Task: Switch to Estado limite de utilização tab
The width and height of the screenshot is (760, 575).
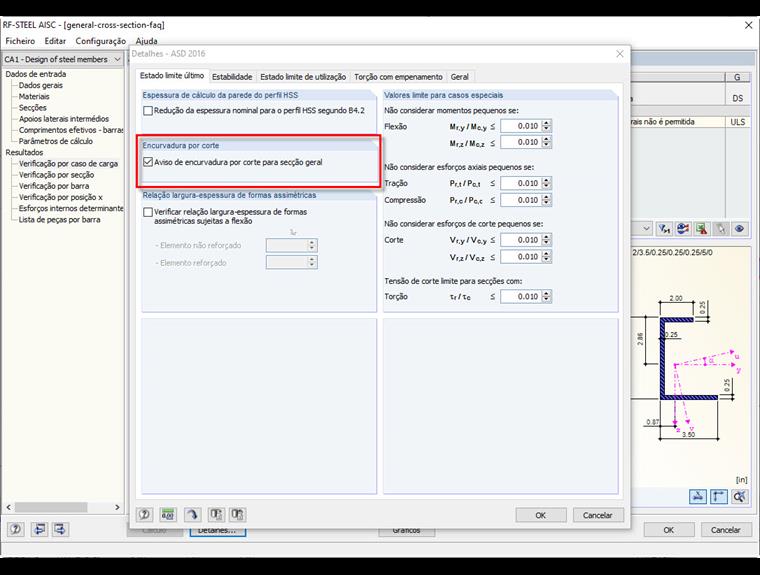Action: [x=303, y=77]
